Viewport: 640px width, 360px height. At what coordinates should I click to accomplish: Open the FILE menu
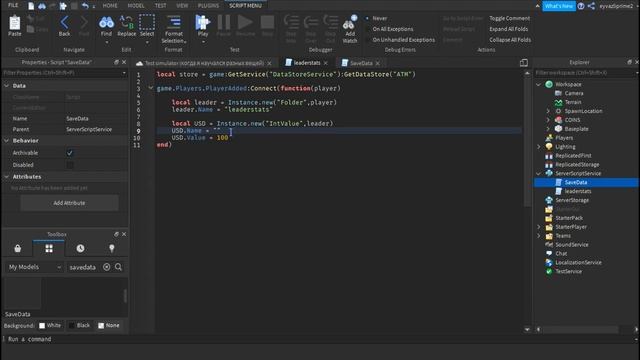pos(13,5)
